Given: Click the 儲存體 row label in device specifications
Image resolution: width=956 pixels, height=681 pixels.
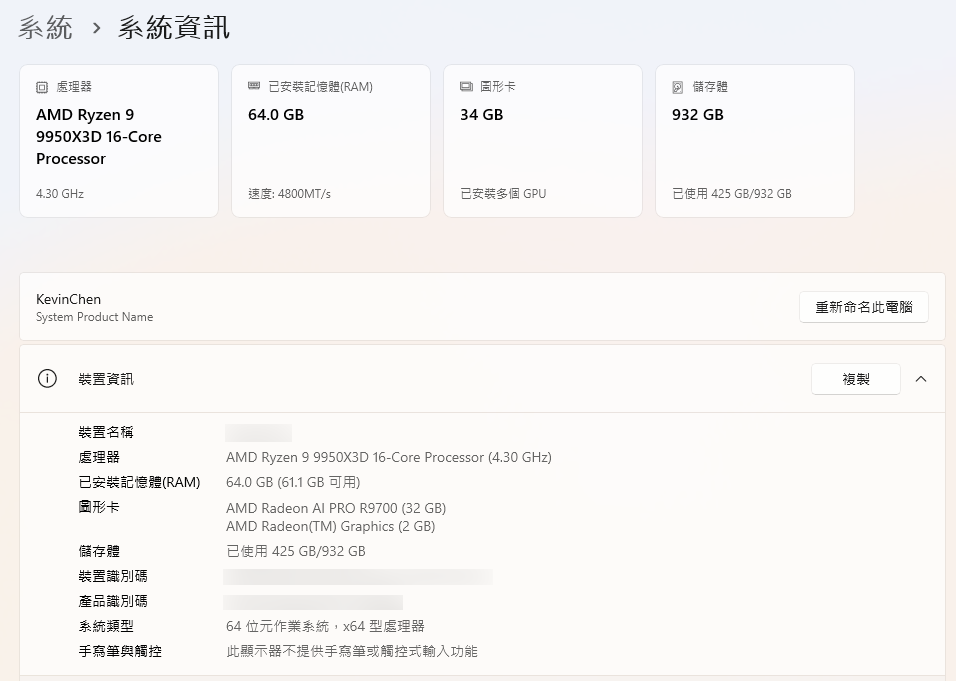Looking at the screenshot, I should coord(99,551).
